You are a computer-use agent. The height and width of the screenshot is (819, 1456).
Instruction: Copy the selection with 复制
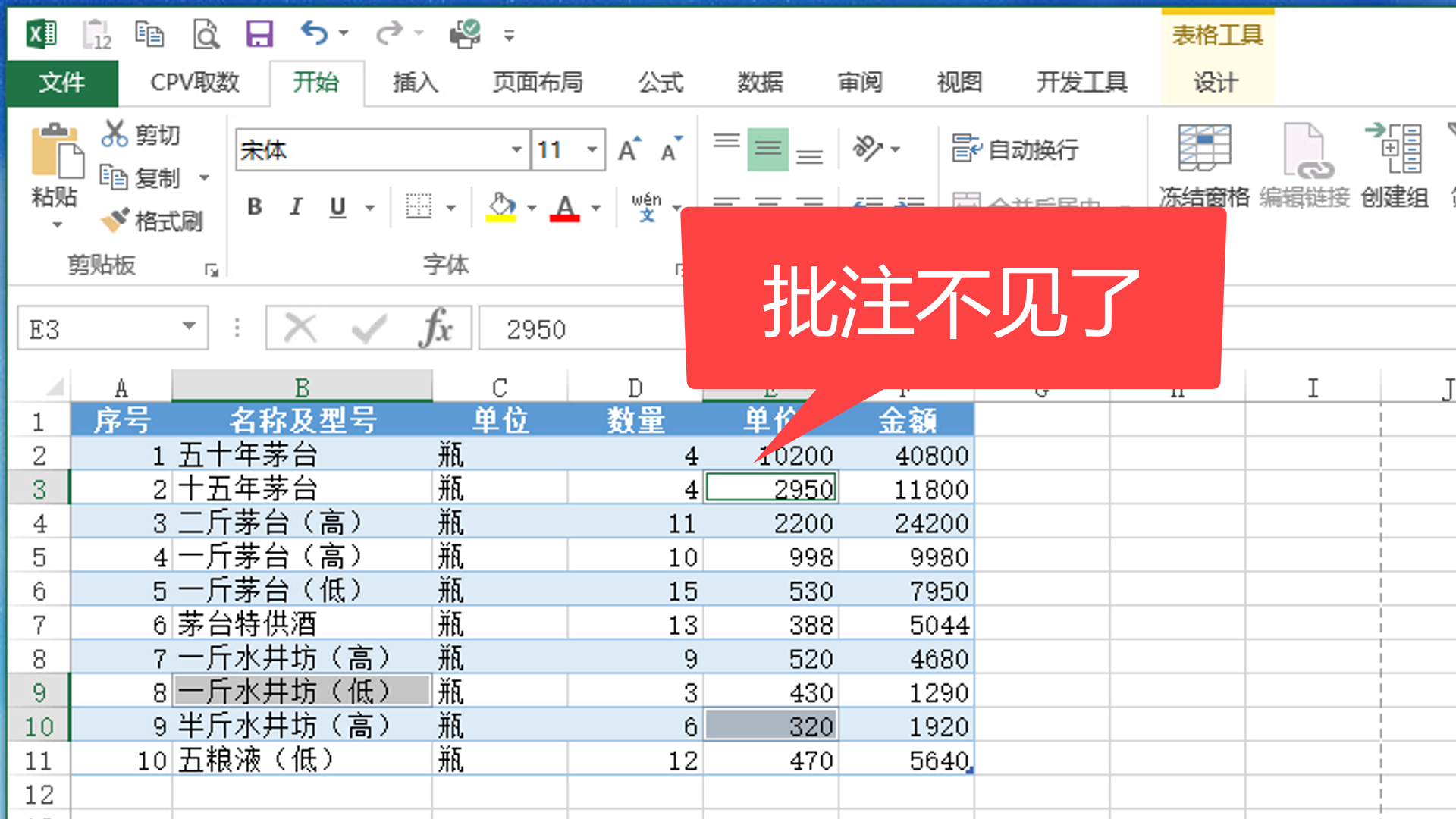pyautogui.click(x=141, y=177)
